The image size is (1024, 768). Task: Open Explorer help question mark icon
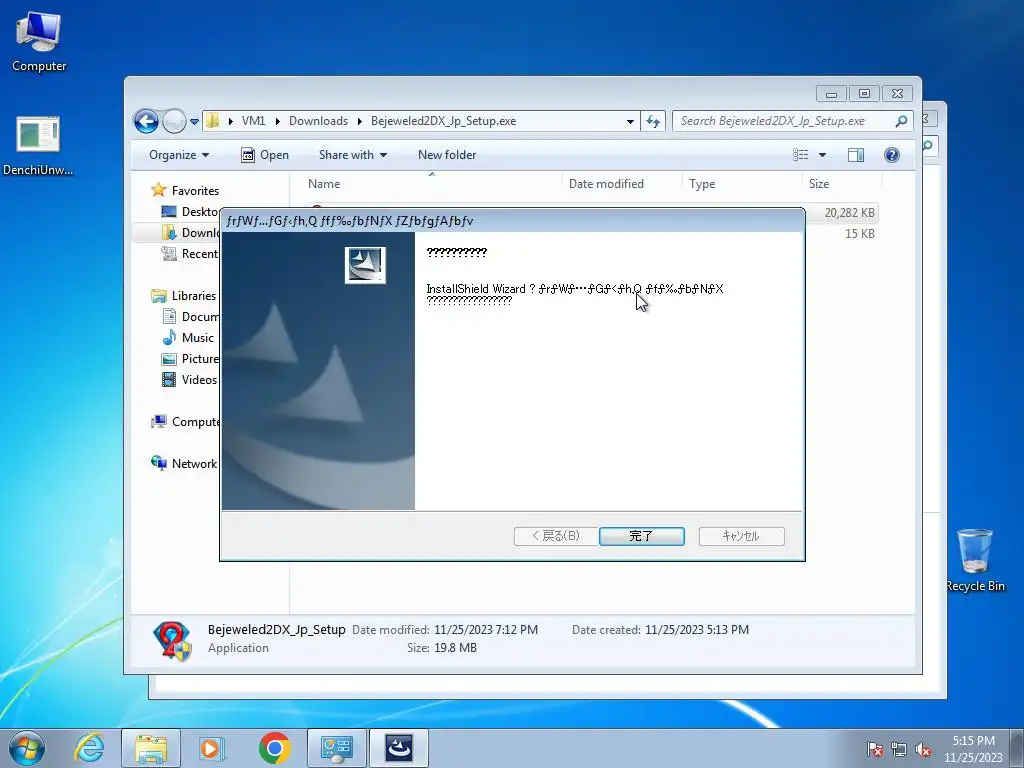(891, 155)
